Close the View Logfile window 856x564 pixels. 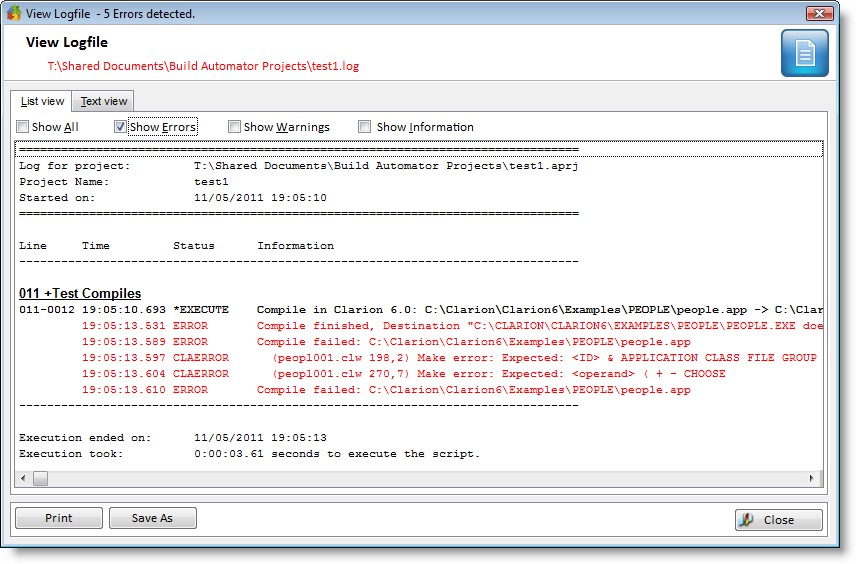[819, 13]
